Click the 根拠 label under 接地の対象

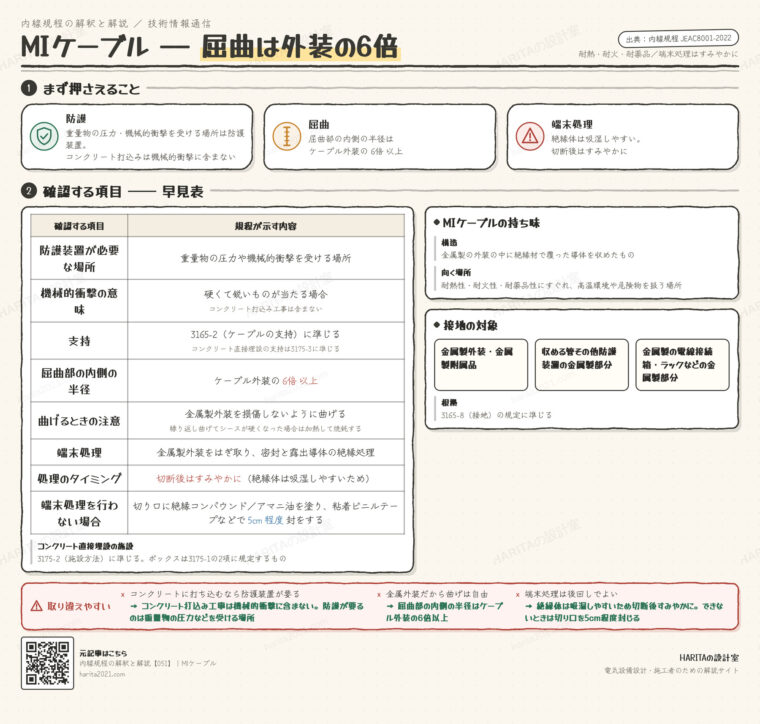pyautogui.click(x=449, y=403)
